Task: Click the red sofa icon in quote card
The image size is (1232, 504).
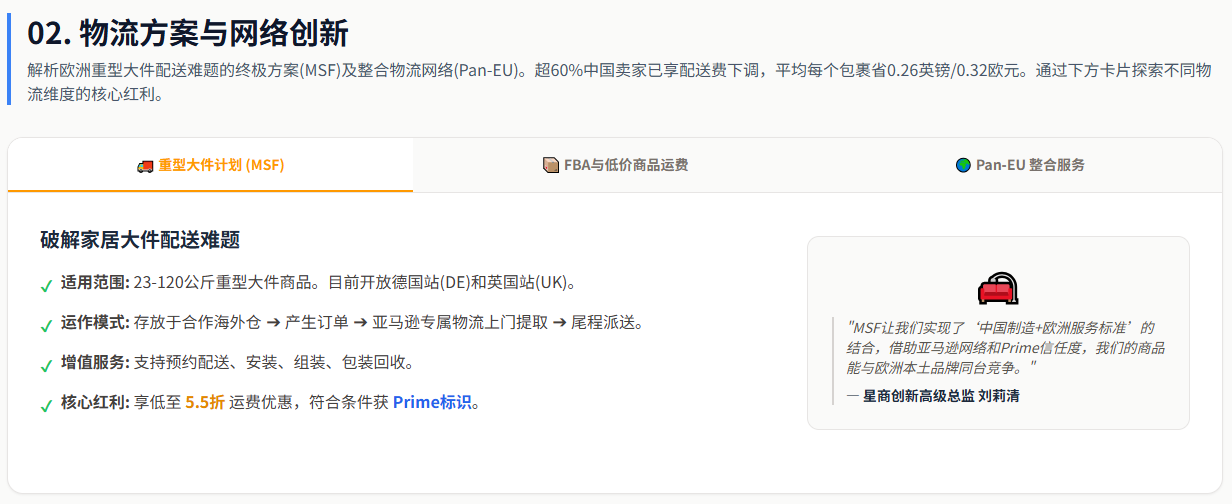Action: (x=998, y=289)
